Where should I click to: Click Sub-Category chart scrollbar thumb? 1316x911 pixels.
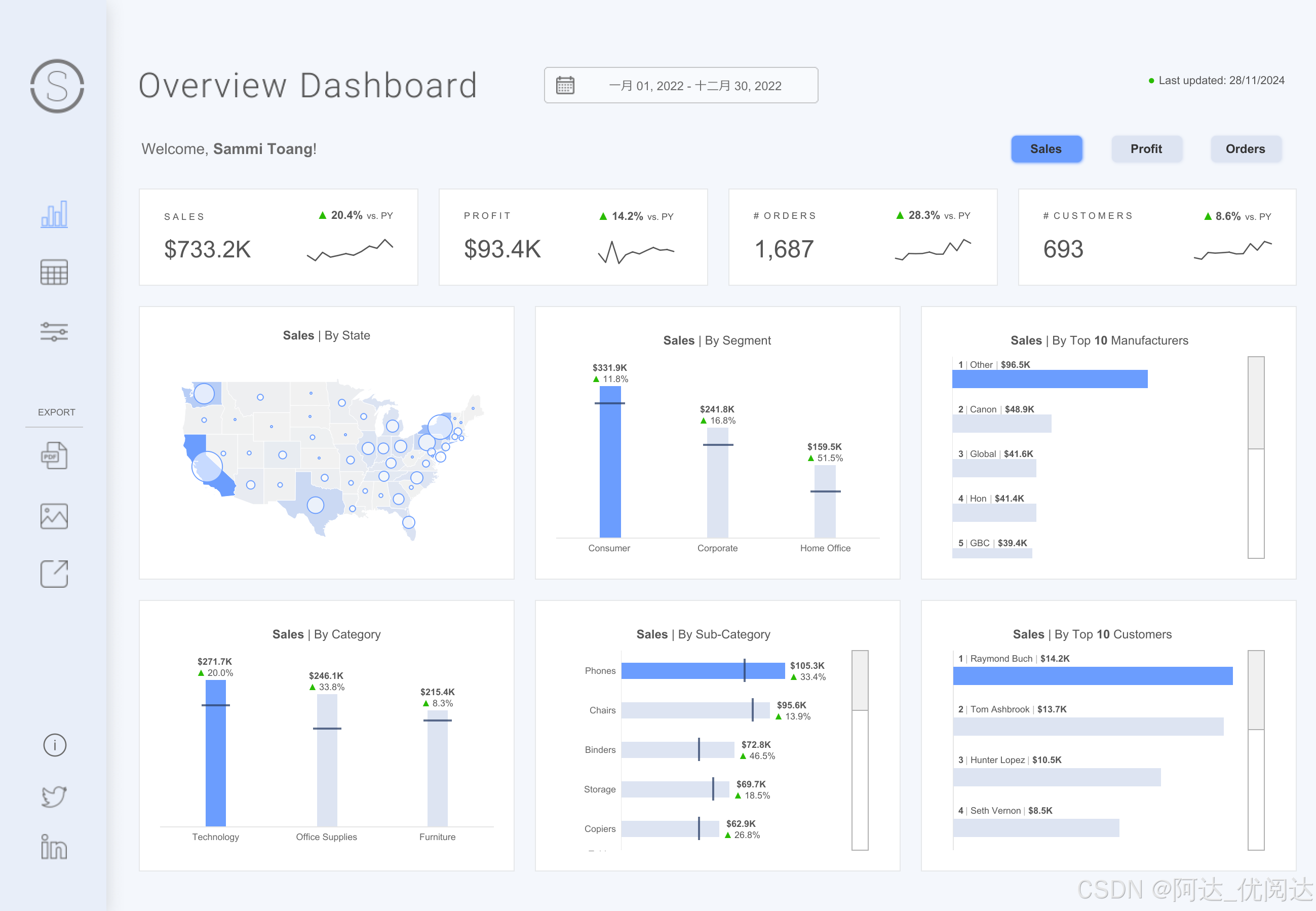(860, 680)
